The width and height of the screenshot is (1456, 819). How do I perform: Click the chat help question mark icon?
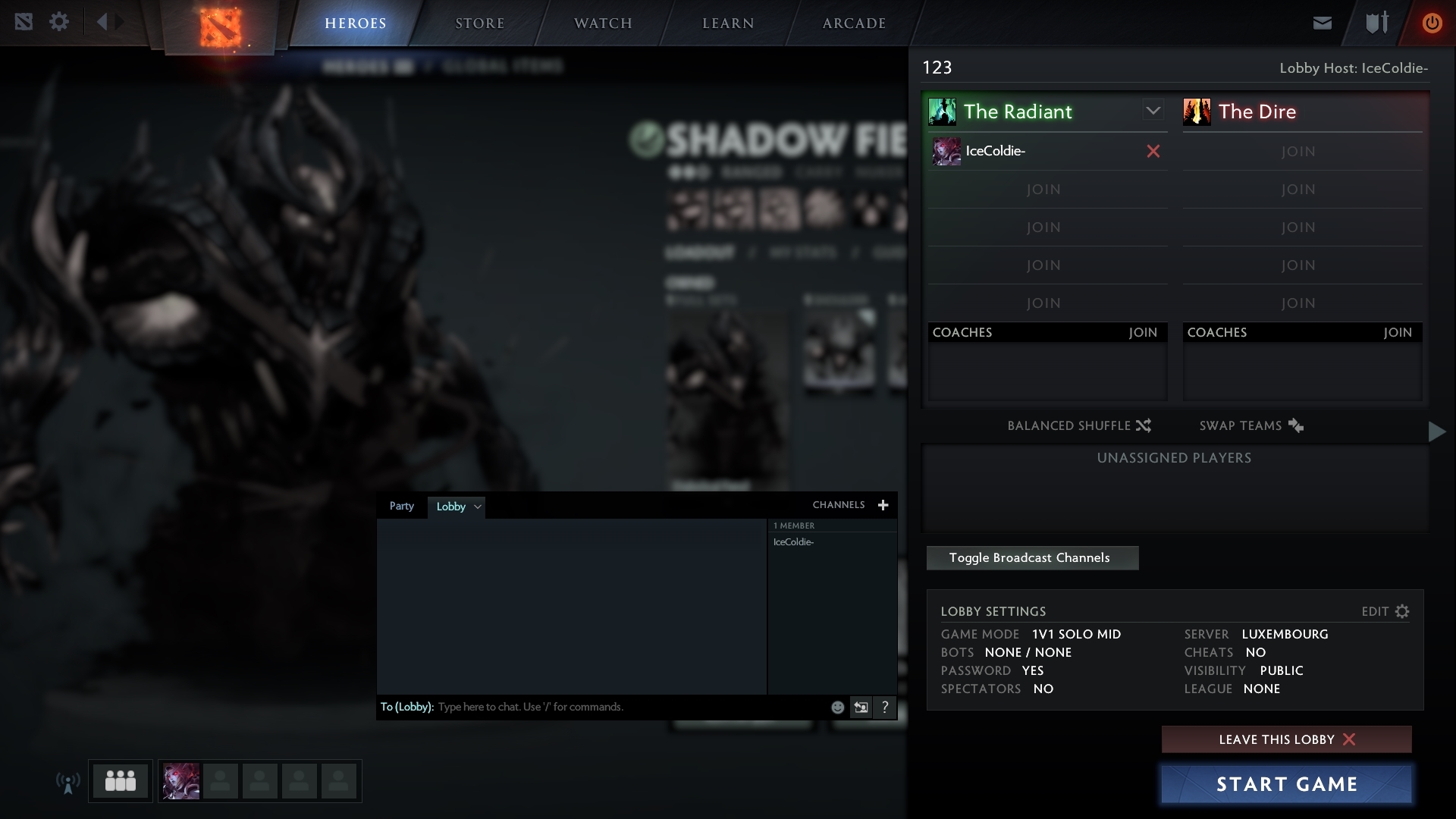point(884,708)
